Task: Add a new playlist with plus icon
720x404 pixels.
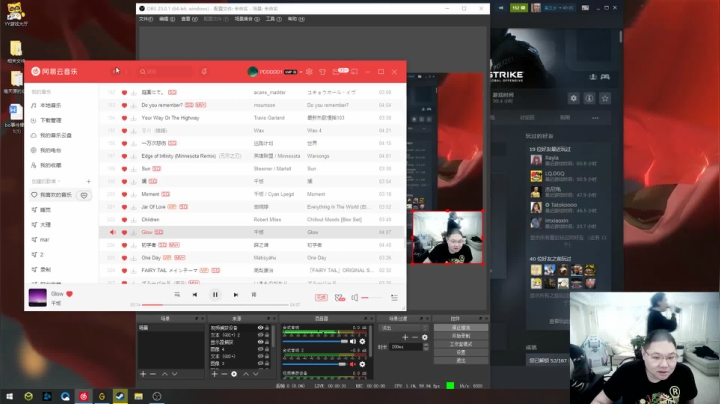Action: tap(89, 181)
